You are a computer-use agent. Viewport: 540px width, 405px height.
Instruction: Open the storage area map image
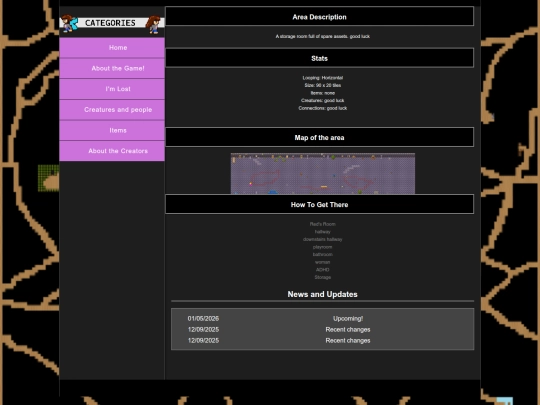click(x=323, y=174)
